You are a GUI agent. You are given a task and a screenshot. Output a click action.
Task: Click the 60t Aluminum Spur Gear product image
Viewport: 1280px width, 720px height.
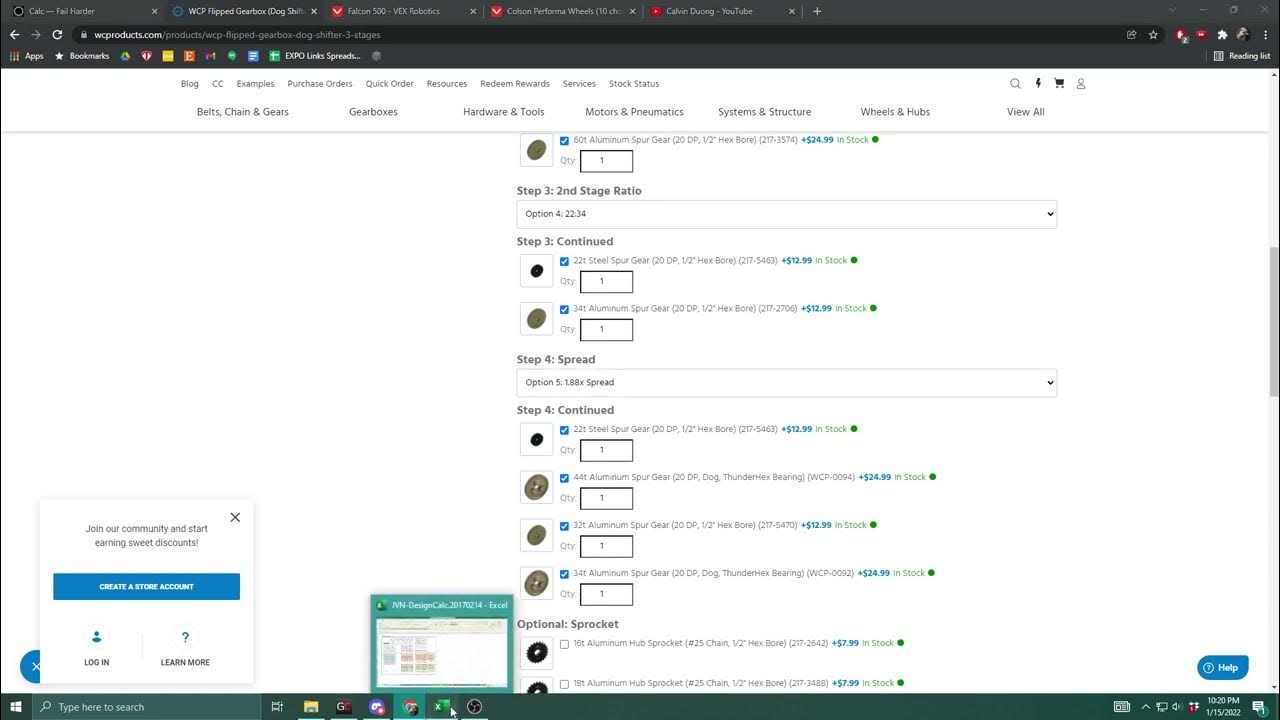537,150
